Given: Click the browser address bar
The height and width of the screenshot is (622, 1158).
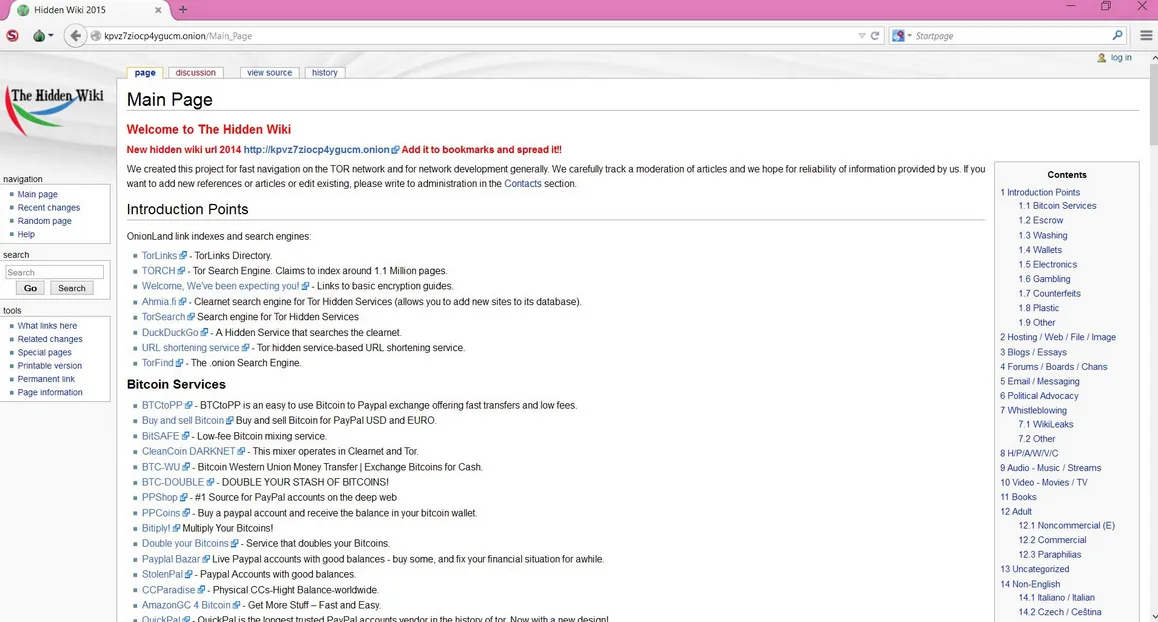Looking at the screenshot, I should (x=473, y=35).
